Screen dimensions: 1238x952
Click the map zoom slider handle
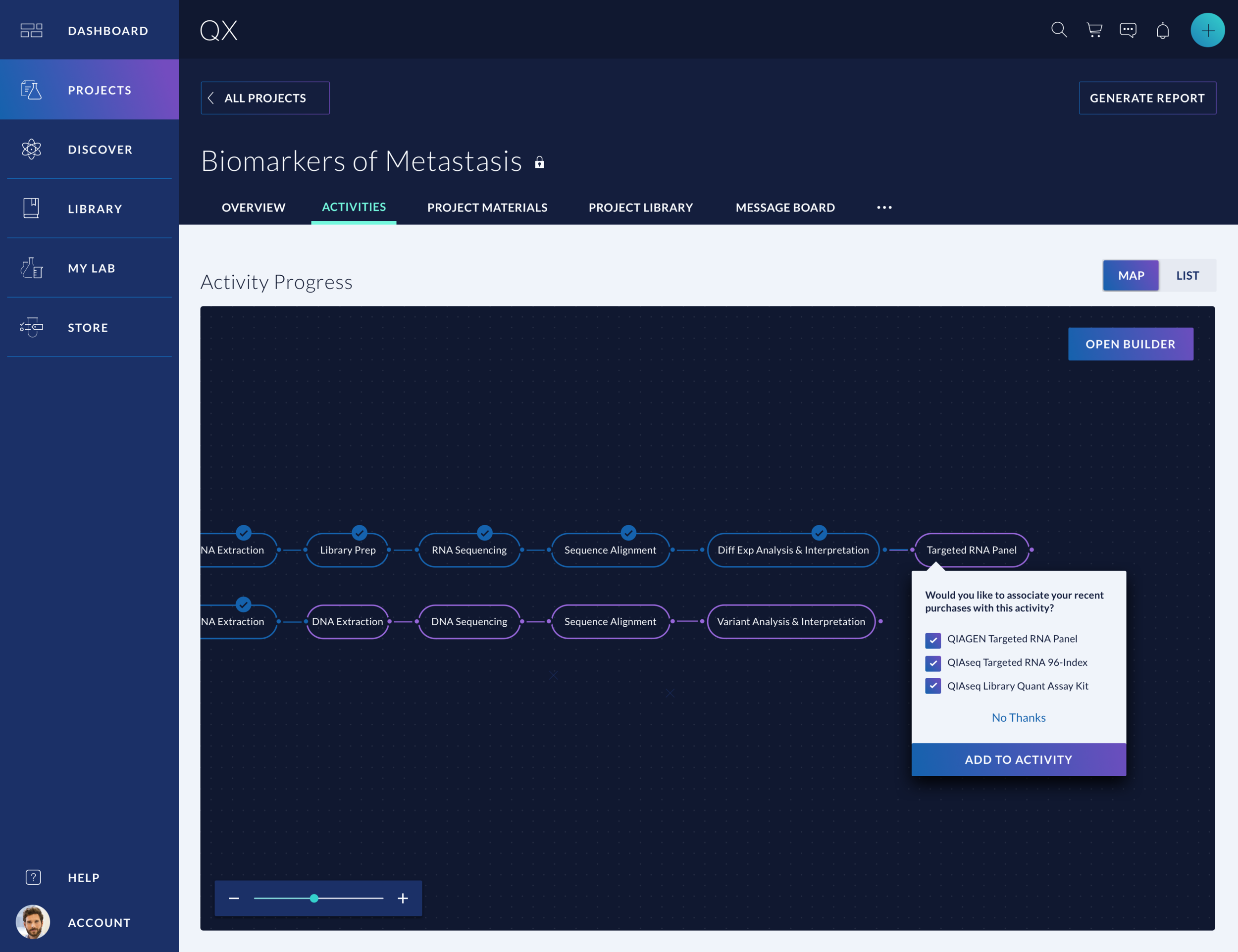point(314,898)
